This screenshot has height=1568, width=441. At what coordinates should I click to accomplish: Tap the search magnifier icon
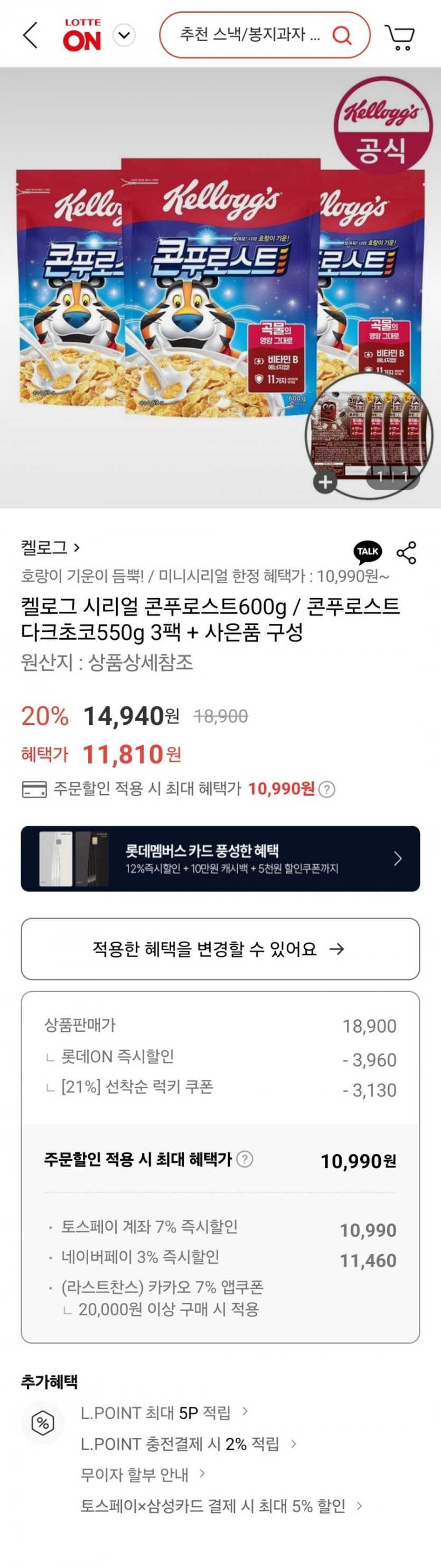coord(342,35)
